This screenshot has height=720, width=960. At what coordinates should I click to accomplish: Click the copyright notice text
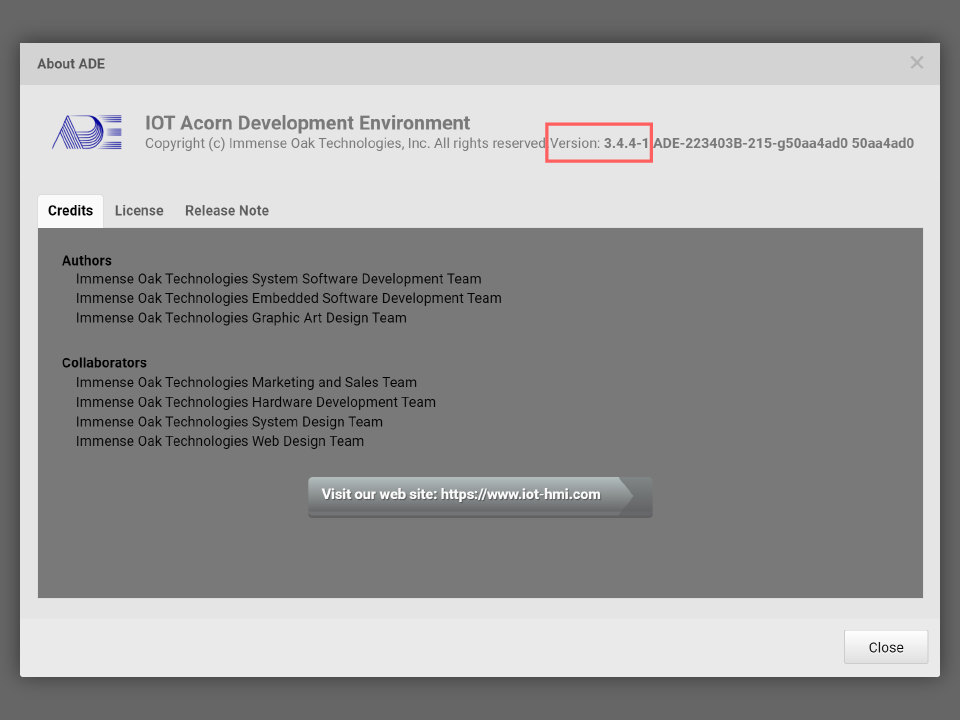pos(345,144)
